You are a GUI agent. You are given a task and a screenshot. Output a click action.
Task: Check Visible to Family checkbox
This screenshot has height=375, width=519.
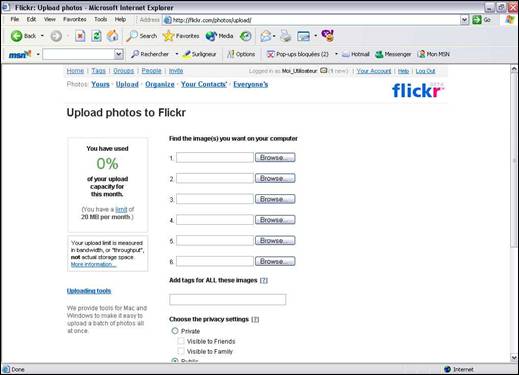click(181, 351)
